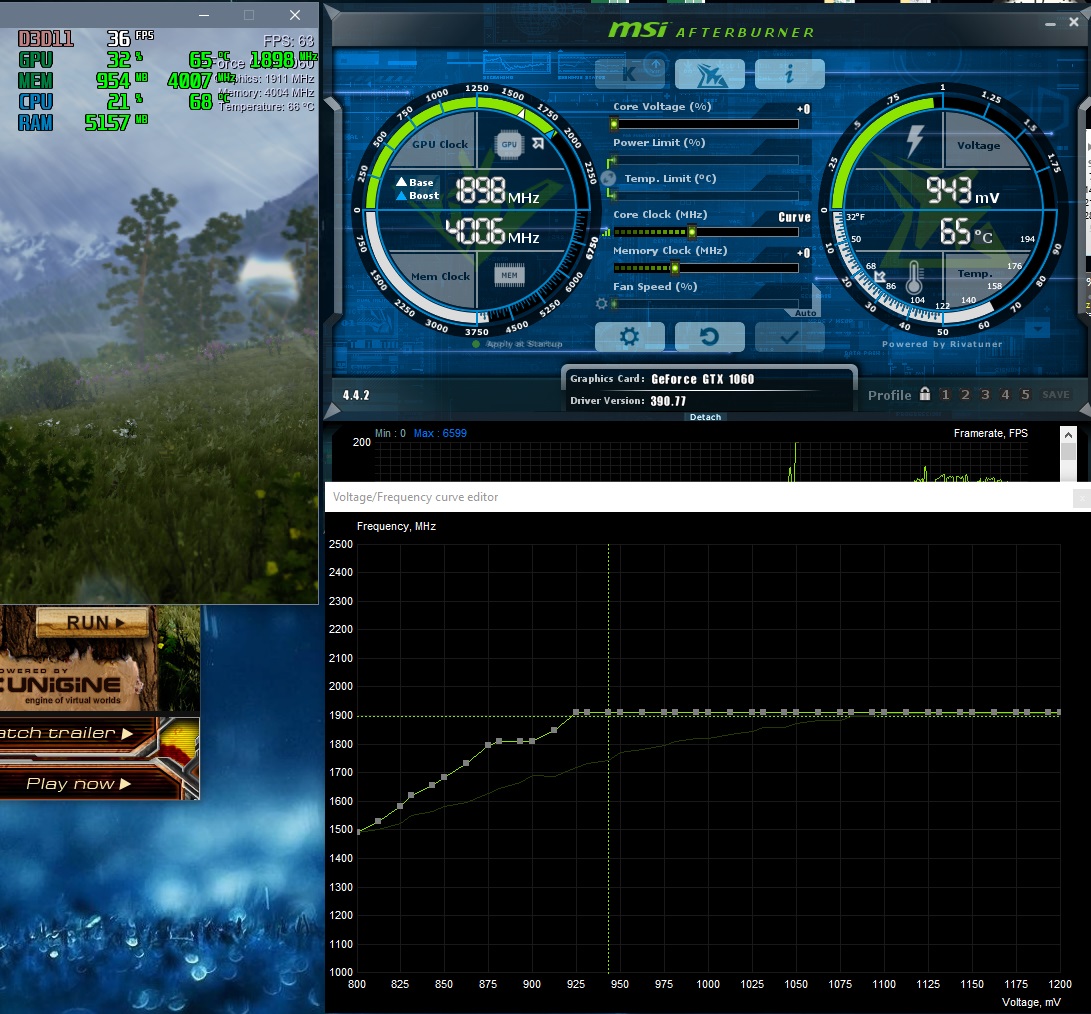Click the '1898 MHz' GPU clock readout on the gauge
Screen dimensions: 1091x1014
pos(497,190)
